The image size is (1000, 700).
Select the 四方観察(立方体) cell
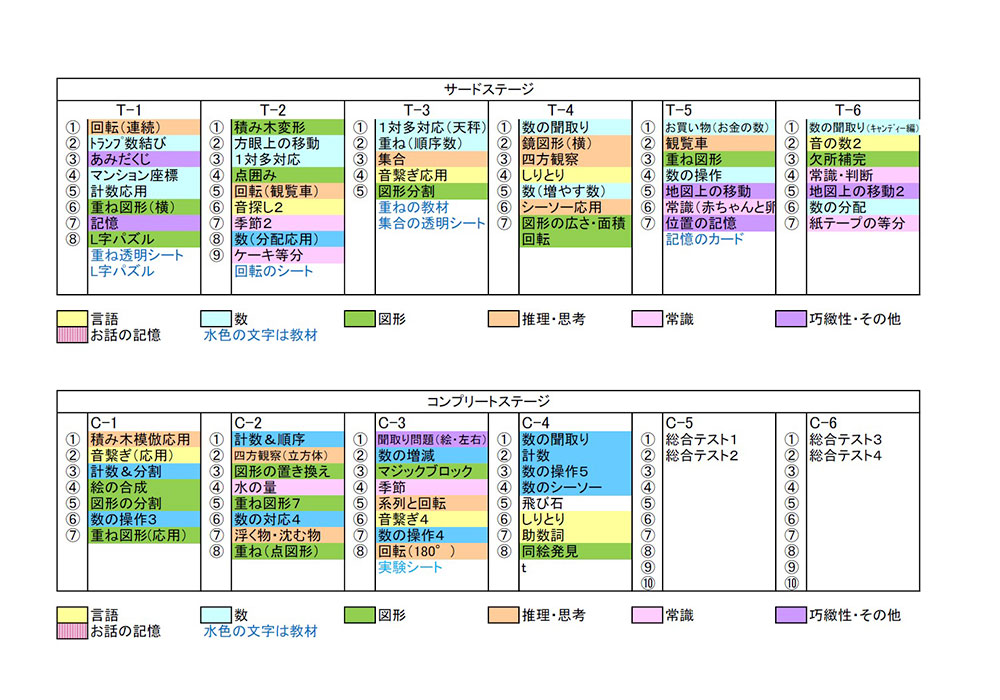coord(288,455)
